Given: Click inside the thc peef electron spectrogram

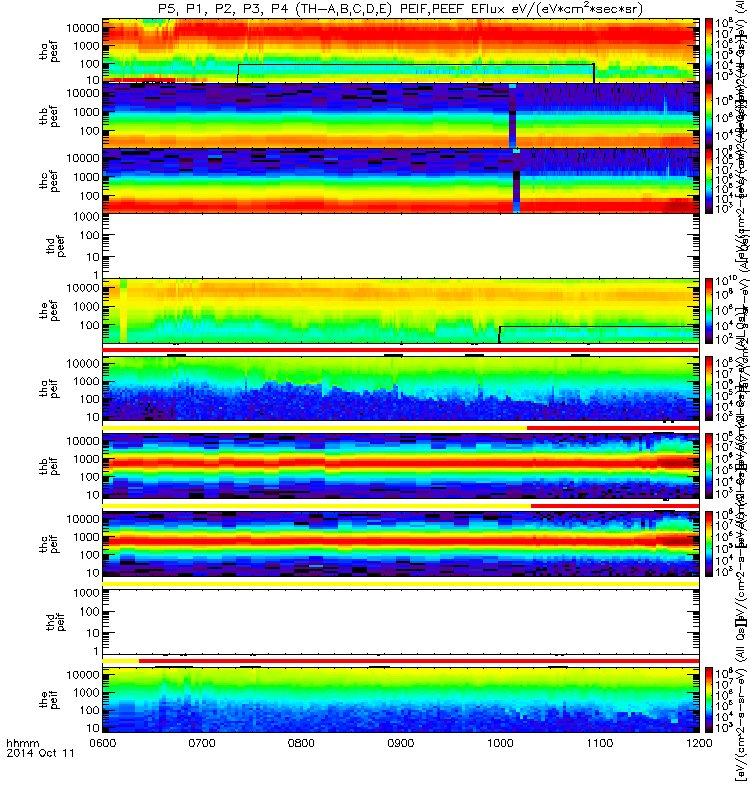Looking at the screenshot, I should click(x=401, y=181).
